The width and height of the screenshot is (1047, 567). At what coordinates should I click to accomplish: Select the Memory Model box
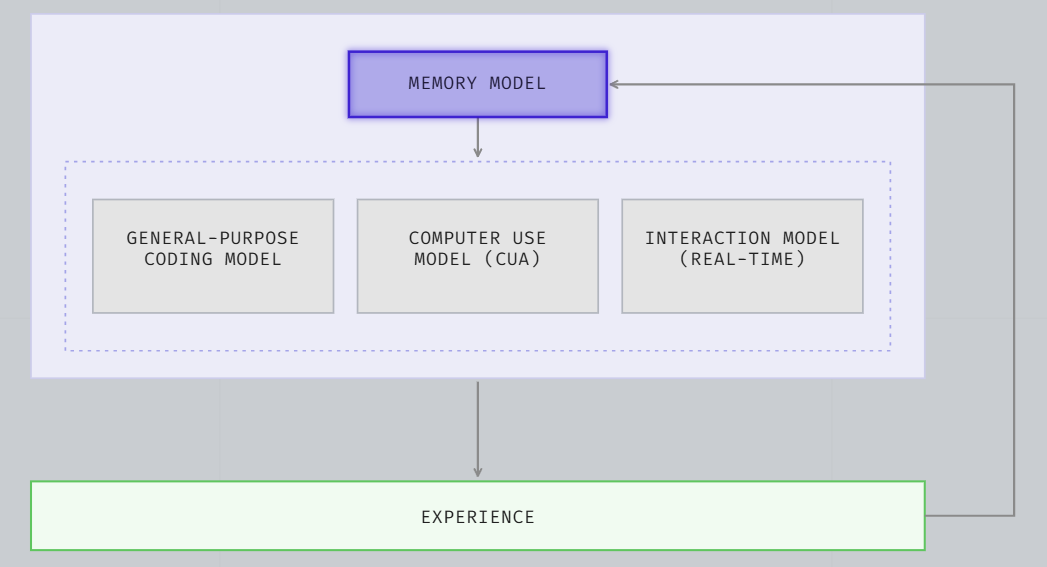coord(477,84)
